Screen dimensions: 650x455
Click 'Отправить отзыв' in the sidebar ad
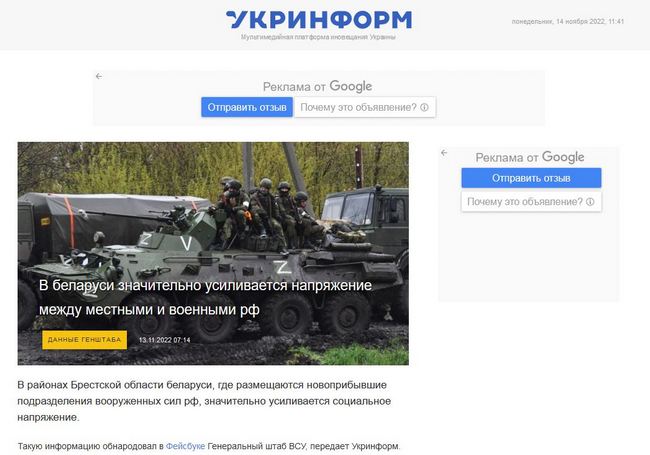(531, 178)
